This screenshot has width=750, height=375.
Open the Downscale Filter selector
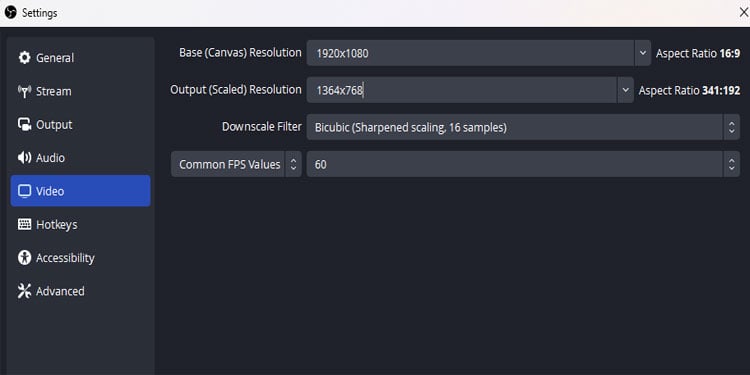pos(523,127)
